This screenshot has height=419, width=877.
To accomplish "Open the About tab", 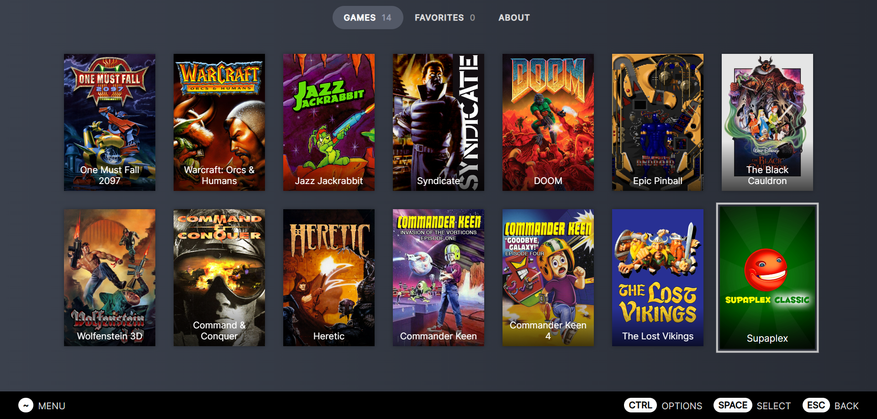I will pyautogui.click(x=514, y=17).
